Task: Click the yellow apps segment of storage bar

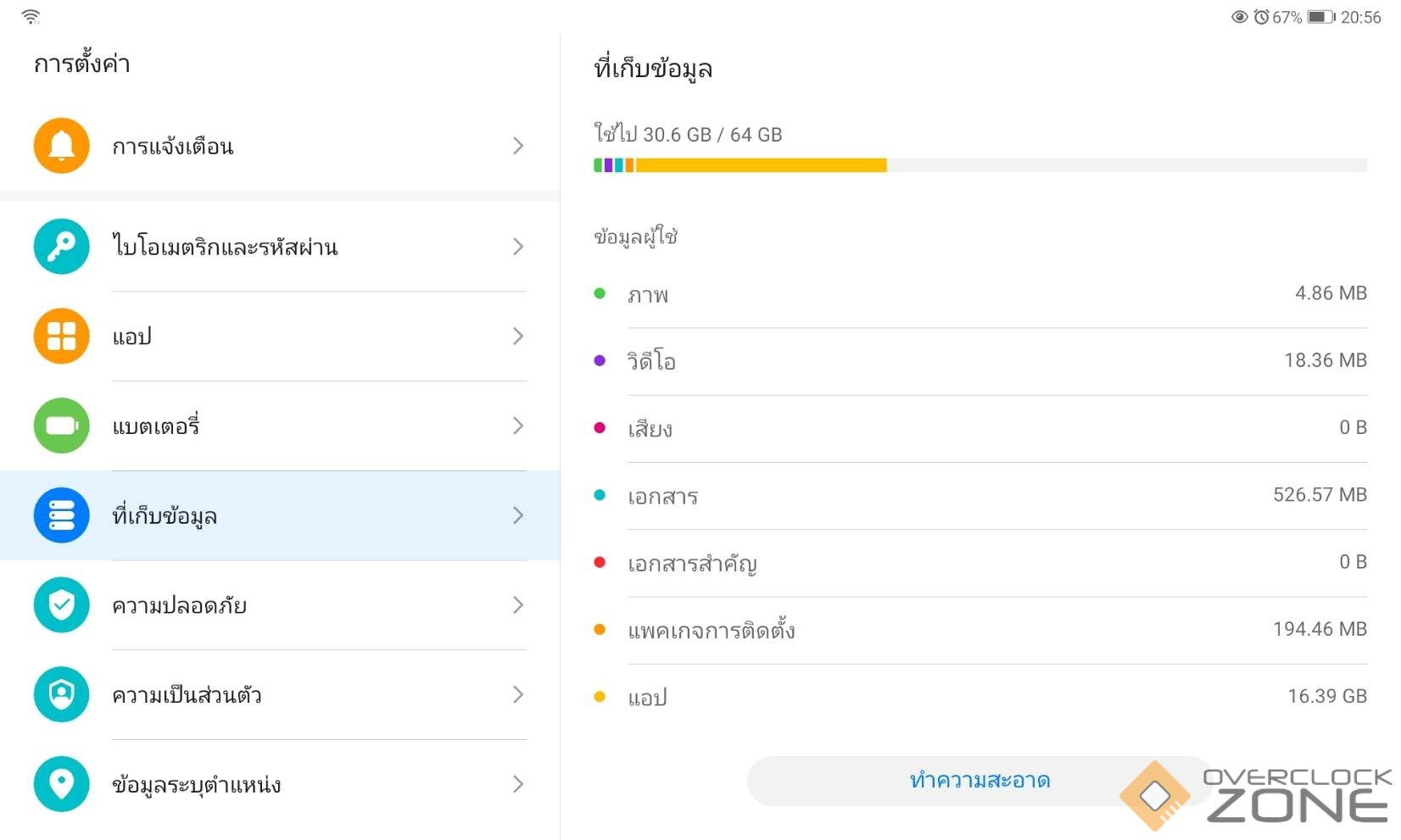Action: 761,165
